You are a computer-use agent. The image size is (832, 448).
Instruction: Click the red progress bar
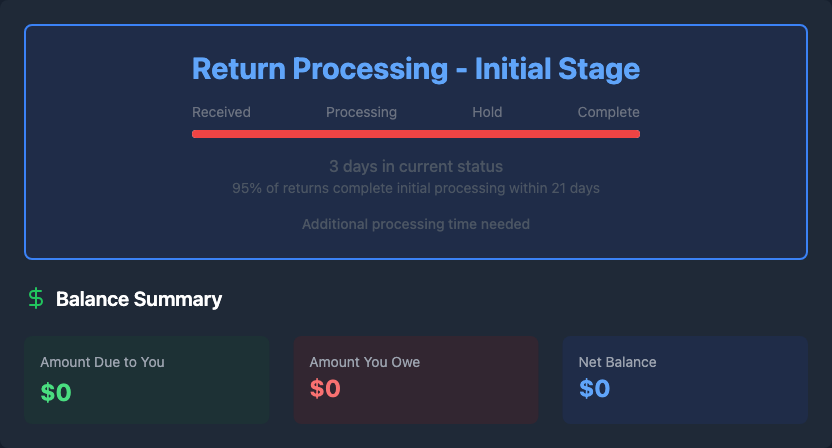point(415,133)
